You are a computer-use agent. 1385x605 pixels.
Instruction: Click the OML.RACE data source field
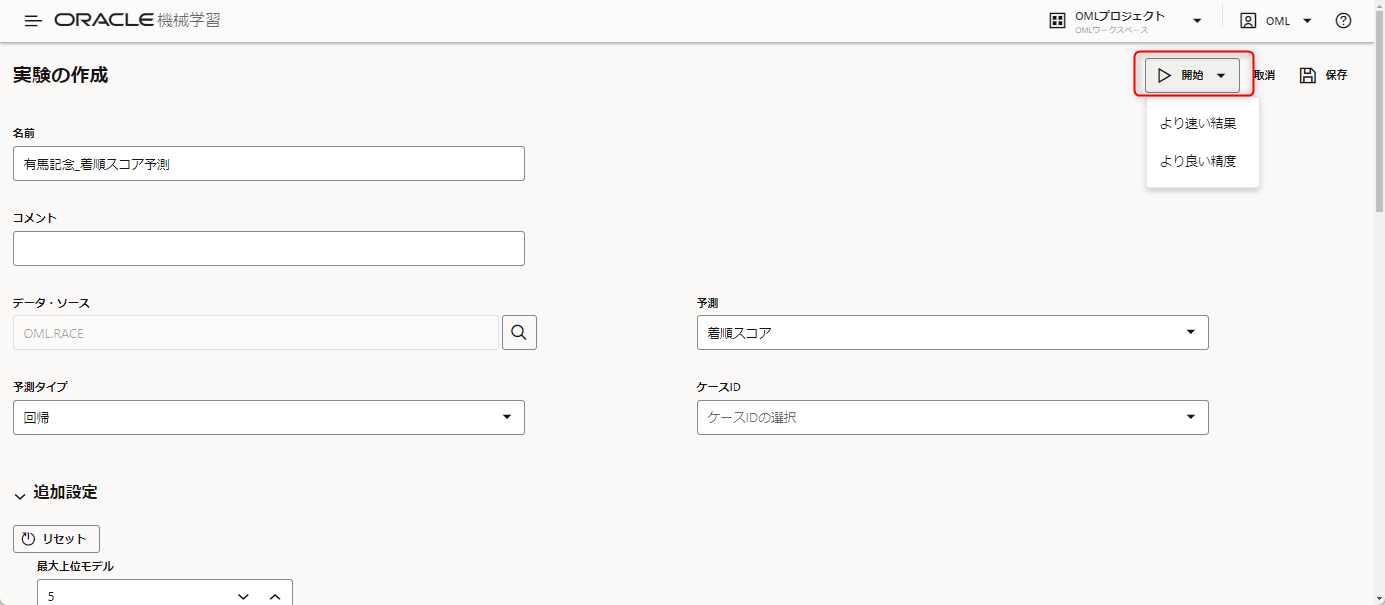click(x=255, y=333)
